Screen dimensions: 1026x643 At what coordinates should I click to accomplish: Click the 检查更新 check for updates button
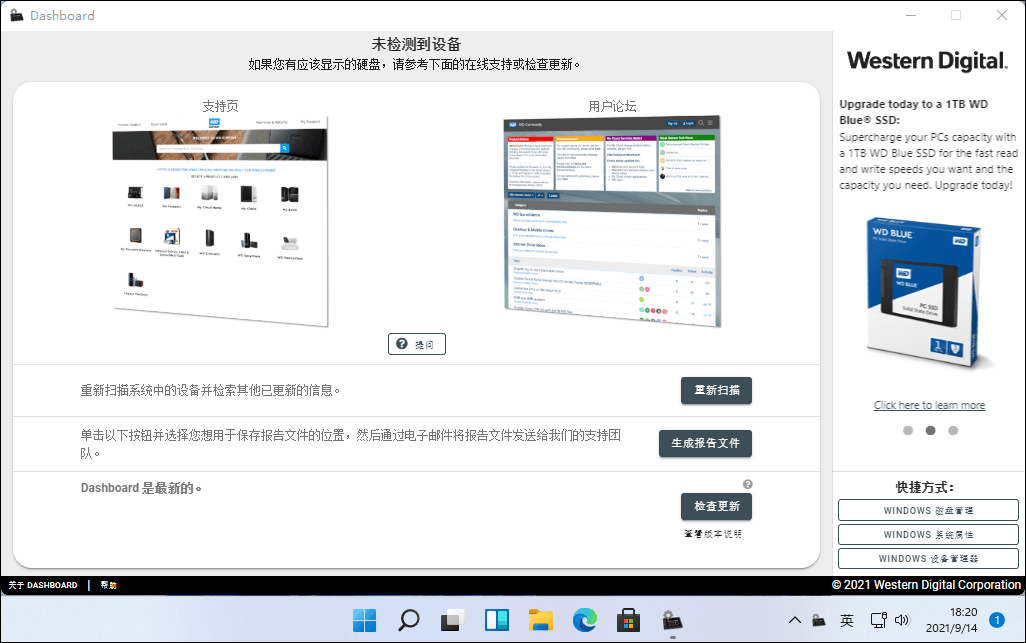point(716,506)
